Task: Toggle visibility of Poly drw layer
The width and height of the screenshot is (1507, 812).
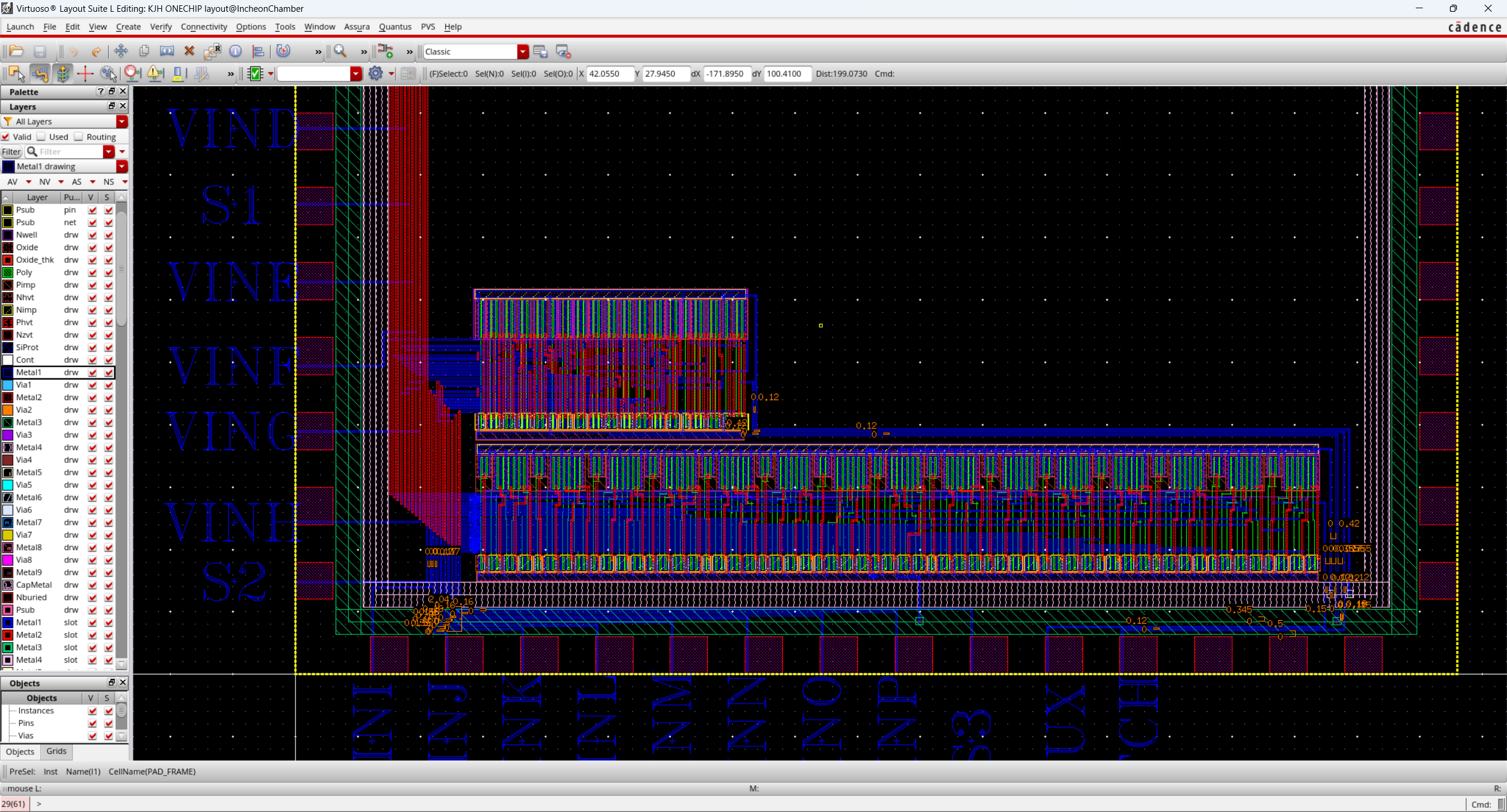Action: click(x=92, y=272)
